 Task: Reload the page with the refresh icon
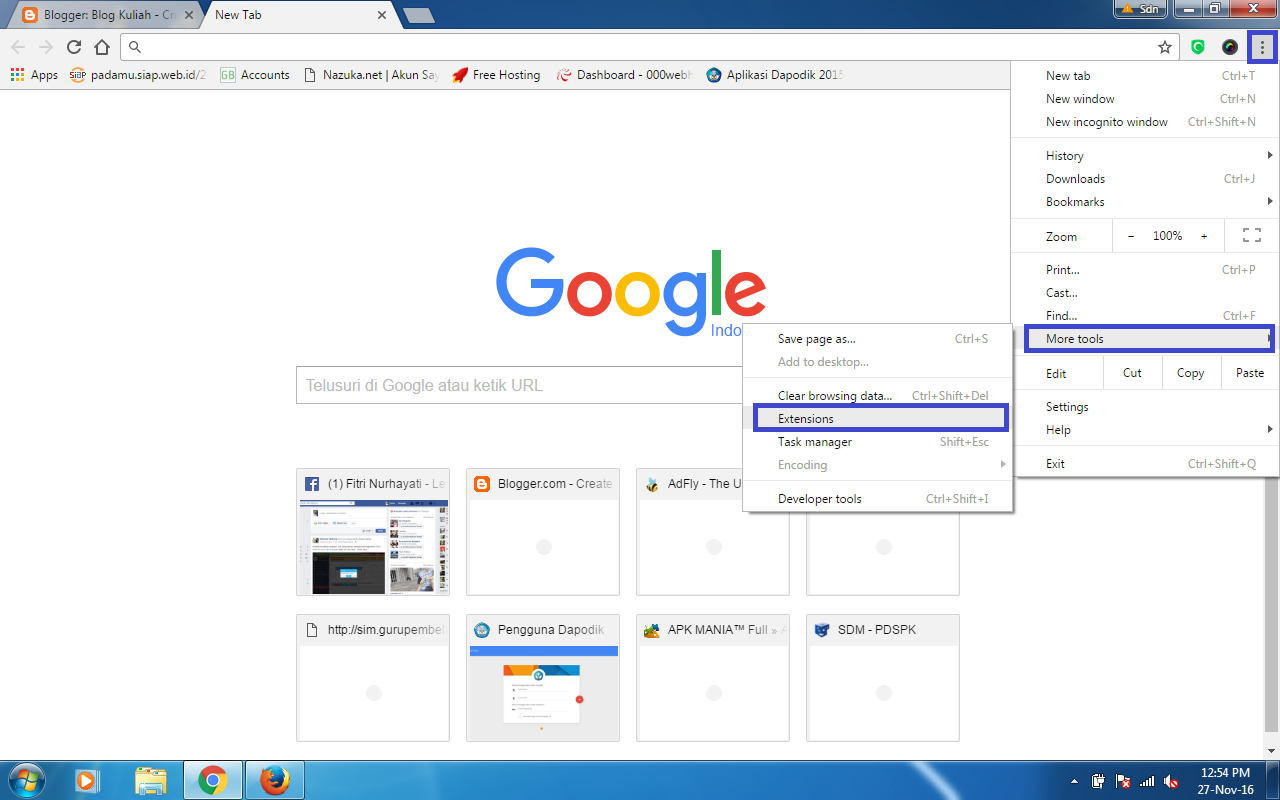point(73,47)
